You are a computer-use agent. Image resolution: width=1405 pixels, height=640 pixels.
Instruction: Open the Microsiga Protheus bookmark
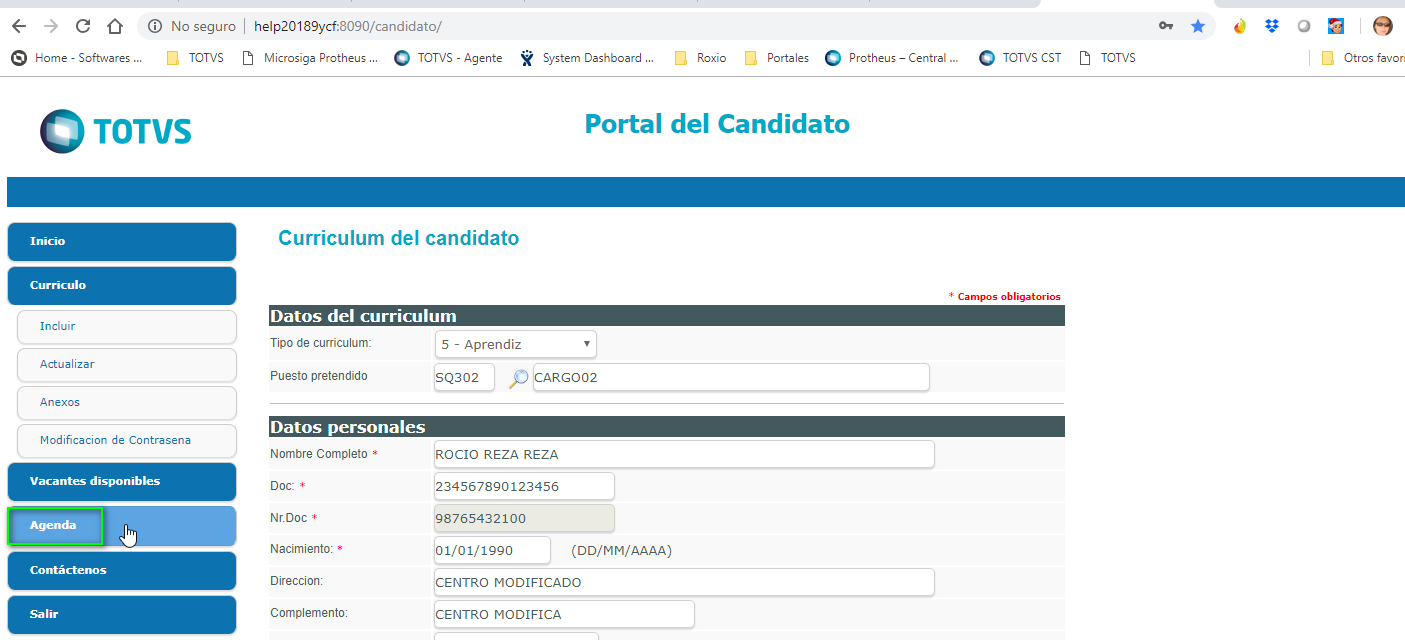[310, 58]
